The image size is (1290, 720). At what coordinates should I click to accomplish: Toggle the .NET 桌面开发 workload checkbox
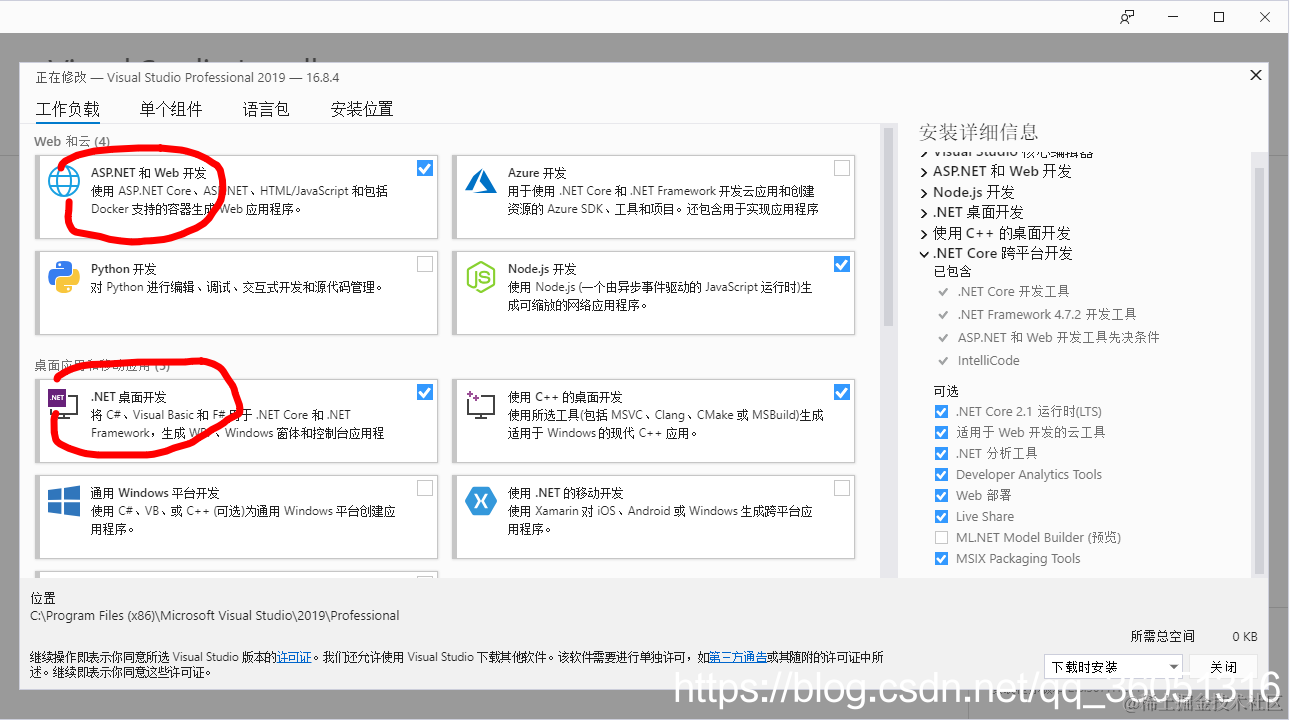(425, 392)
